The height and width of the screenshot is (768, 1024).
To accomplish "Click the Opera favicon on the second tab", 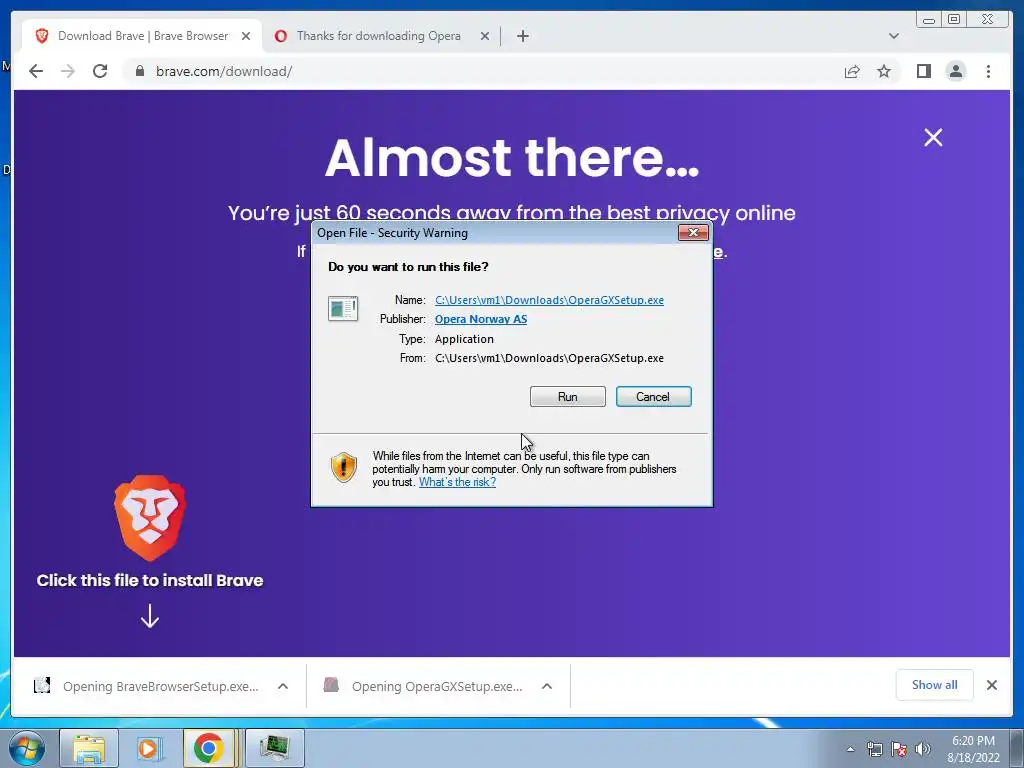I will (x=281, y=36).
